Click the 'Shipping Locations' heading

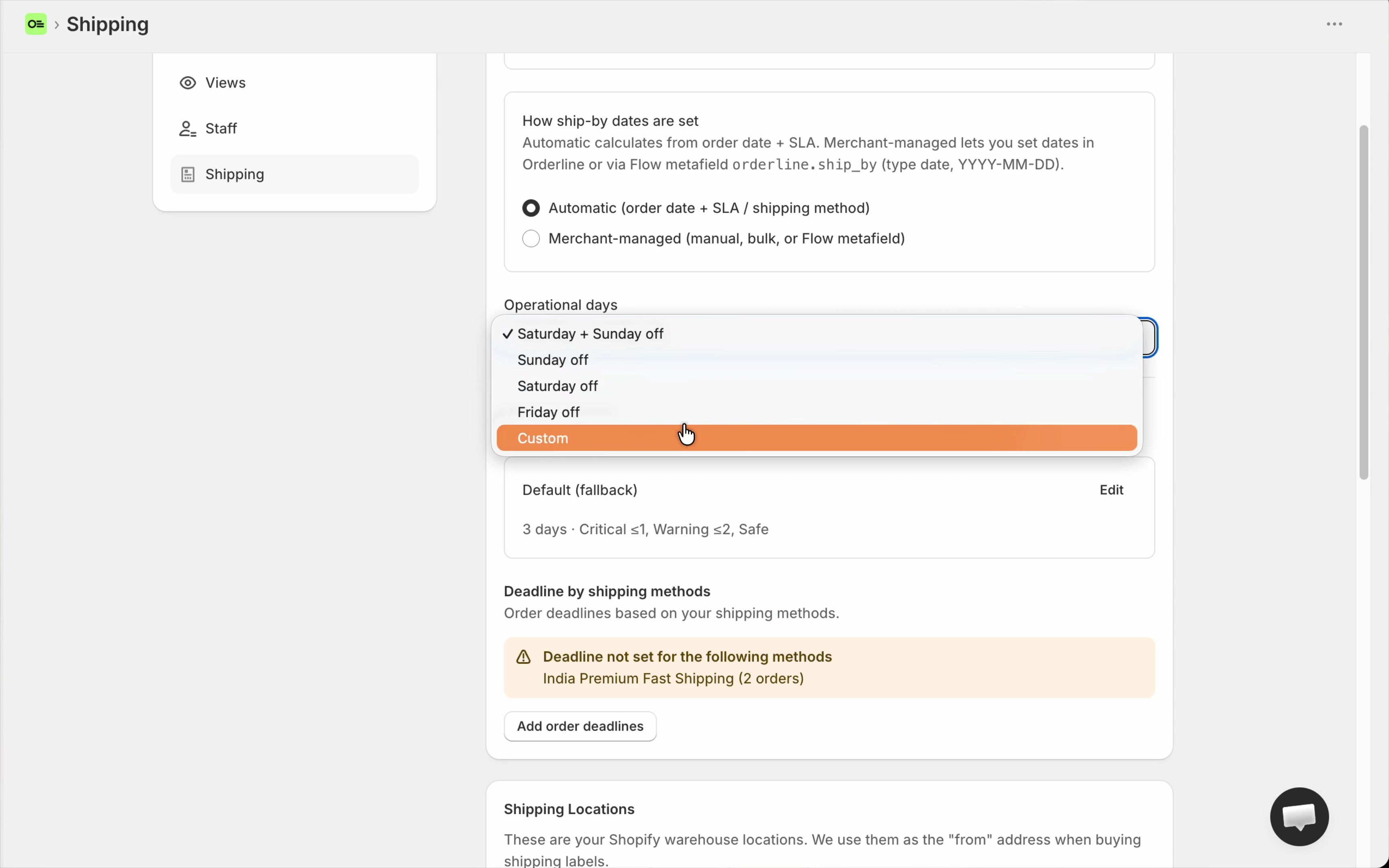tap(569, 809)
